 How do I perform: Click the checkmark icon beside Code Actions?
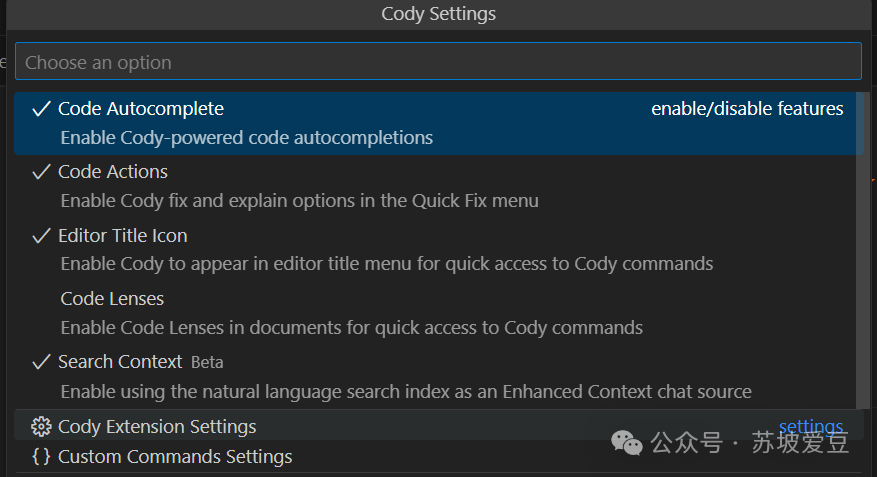point(41,172)
